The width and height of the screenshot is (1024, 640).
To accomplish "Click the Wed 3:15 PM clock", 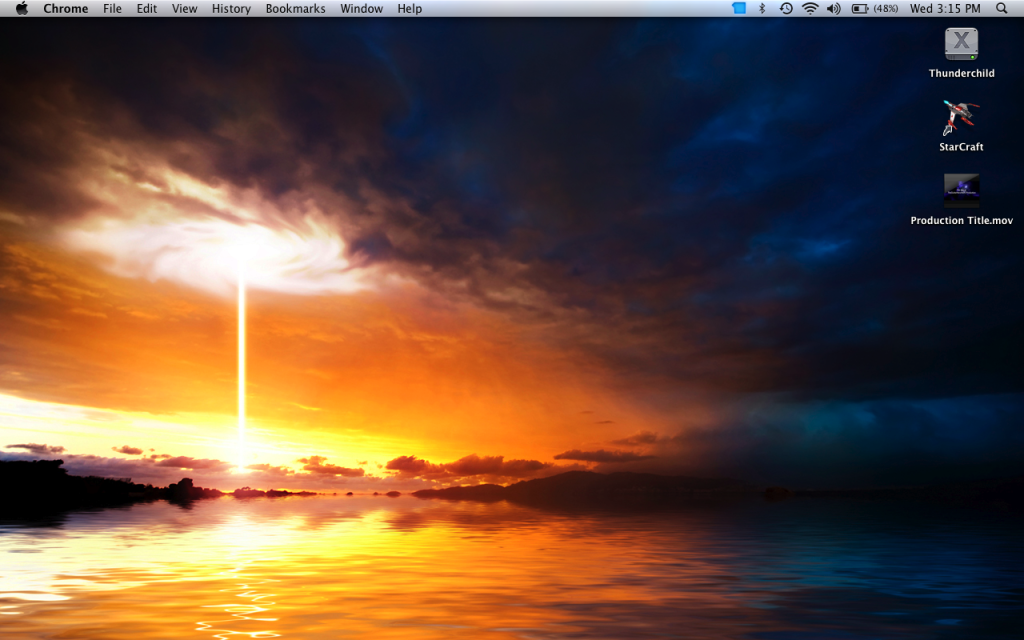I will (945, 8).
